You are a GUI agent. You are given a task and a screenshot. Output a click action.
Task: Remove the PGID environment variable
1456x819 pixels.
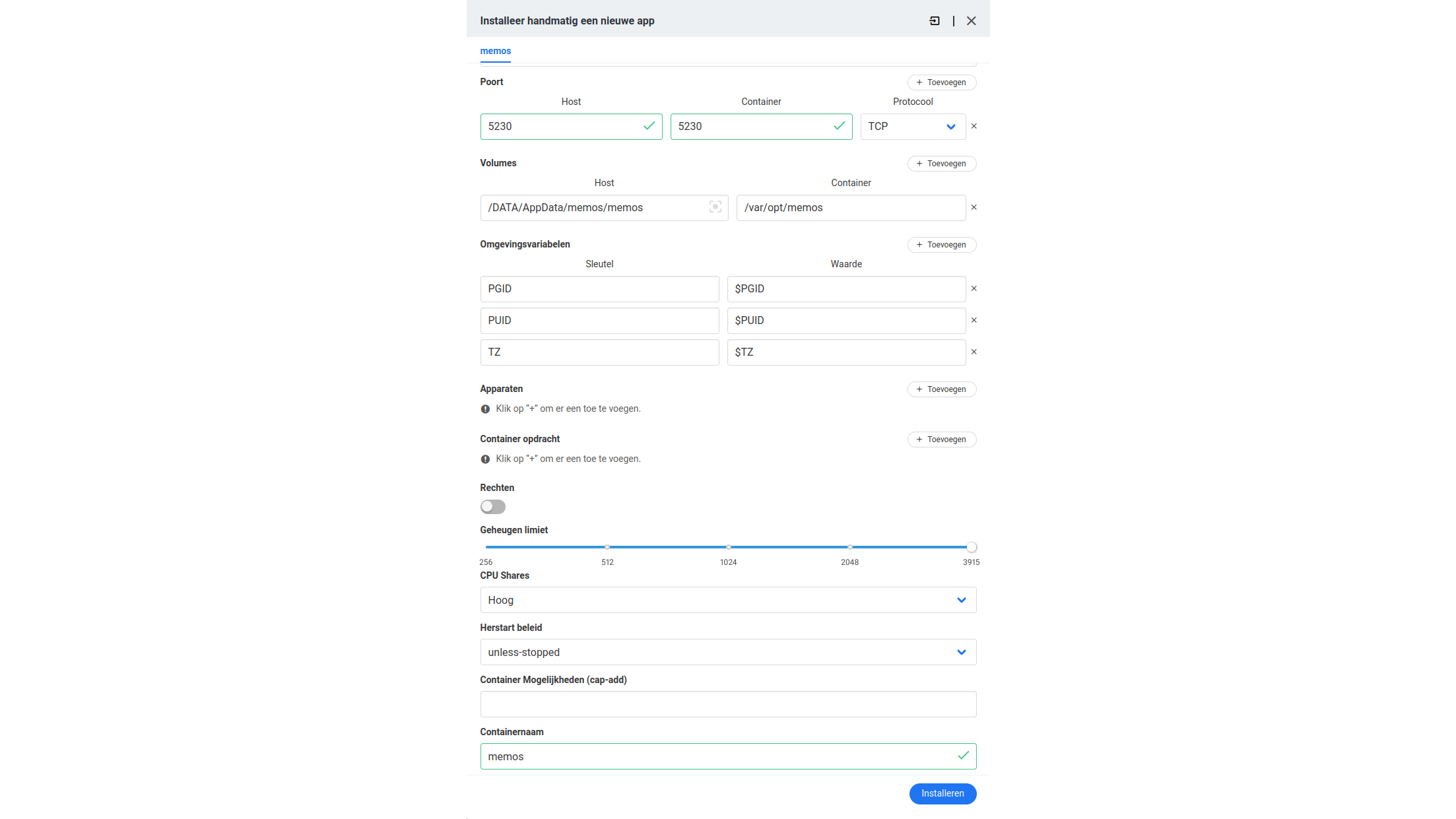974,288
